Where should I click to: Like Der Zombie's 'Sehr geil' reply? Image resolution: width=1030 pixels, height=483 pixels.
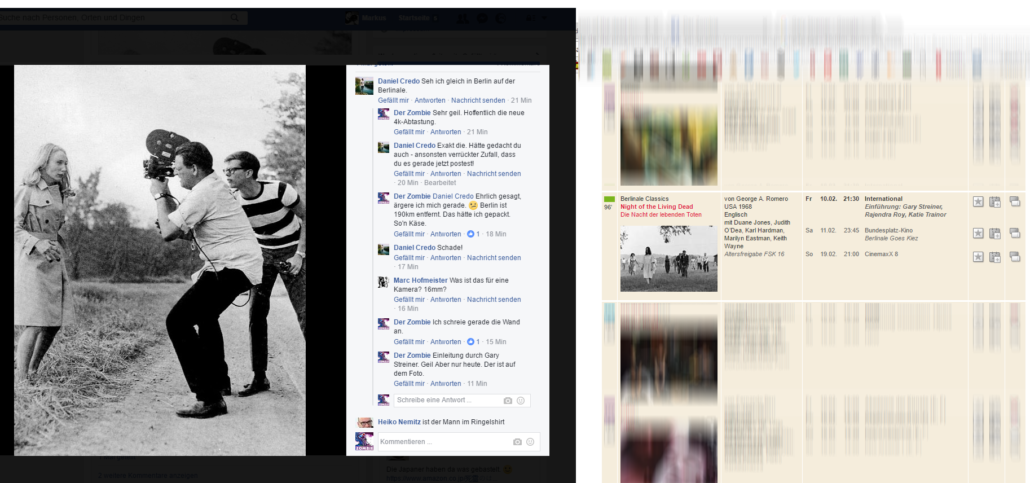coord(409,132)
